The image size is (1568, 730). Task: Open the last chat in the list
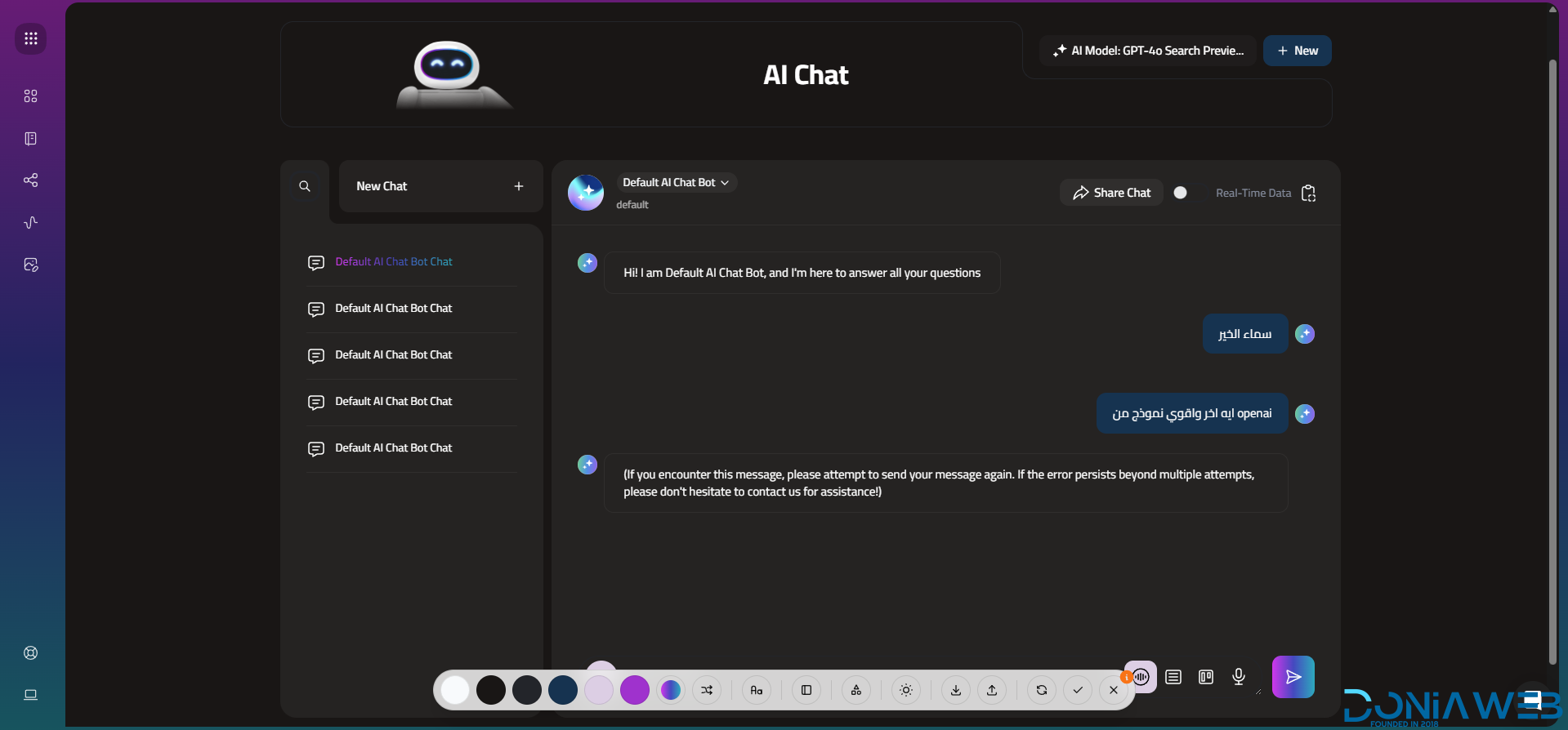[393, 448]
